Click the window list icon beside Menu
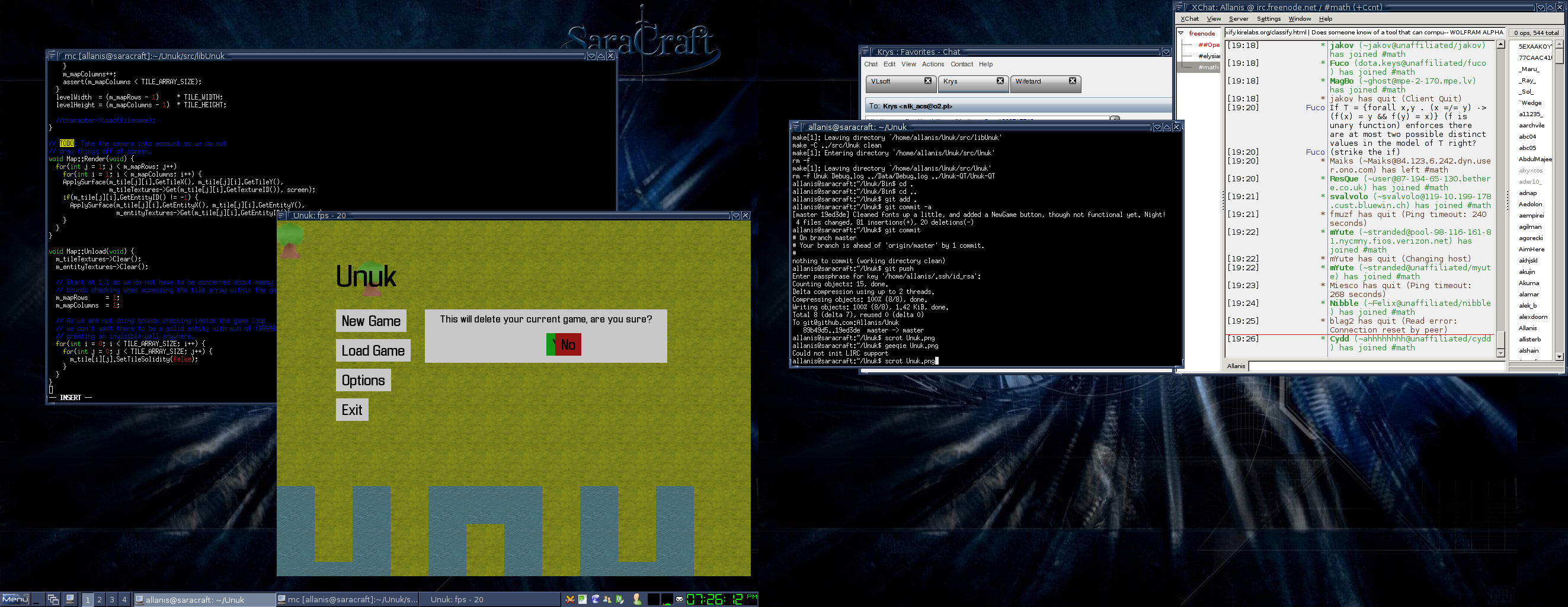This screenshot has height=607, width=1568. [x=53, y=599]
